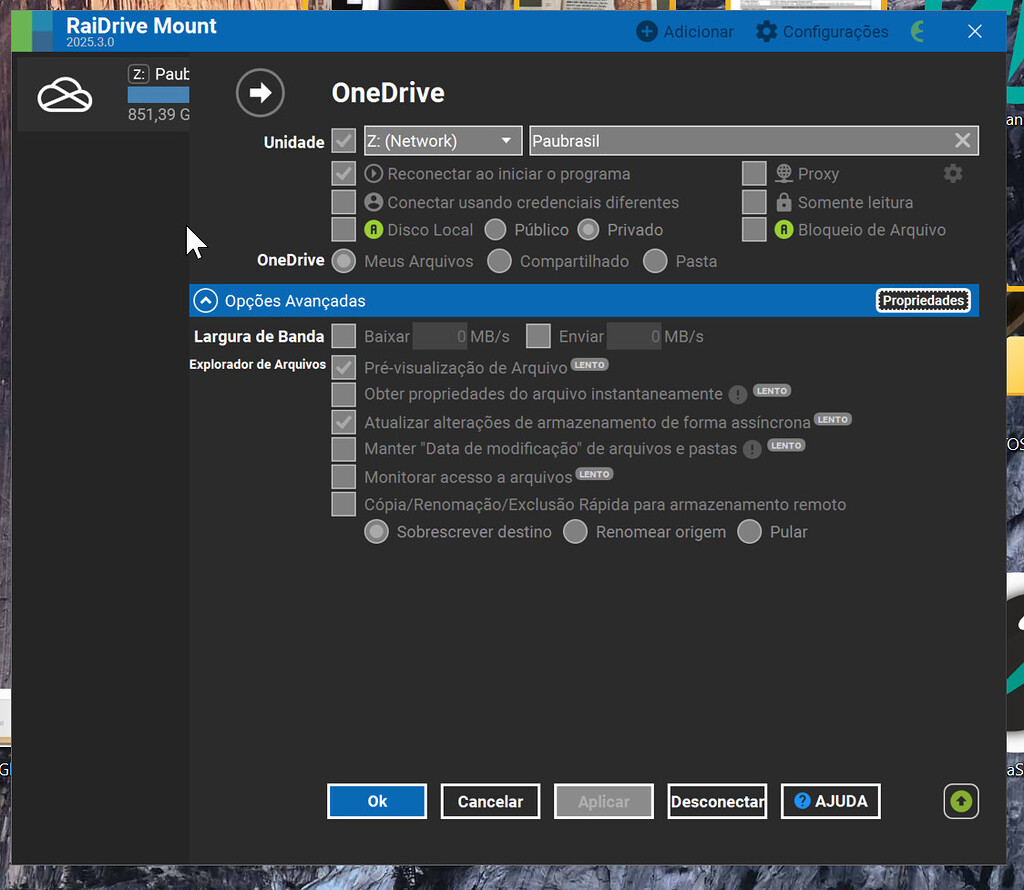1024x890 pixels.
Task: Click the green up-arrow icon at bottom right
Action: point(960,801)
